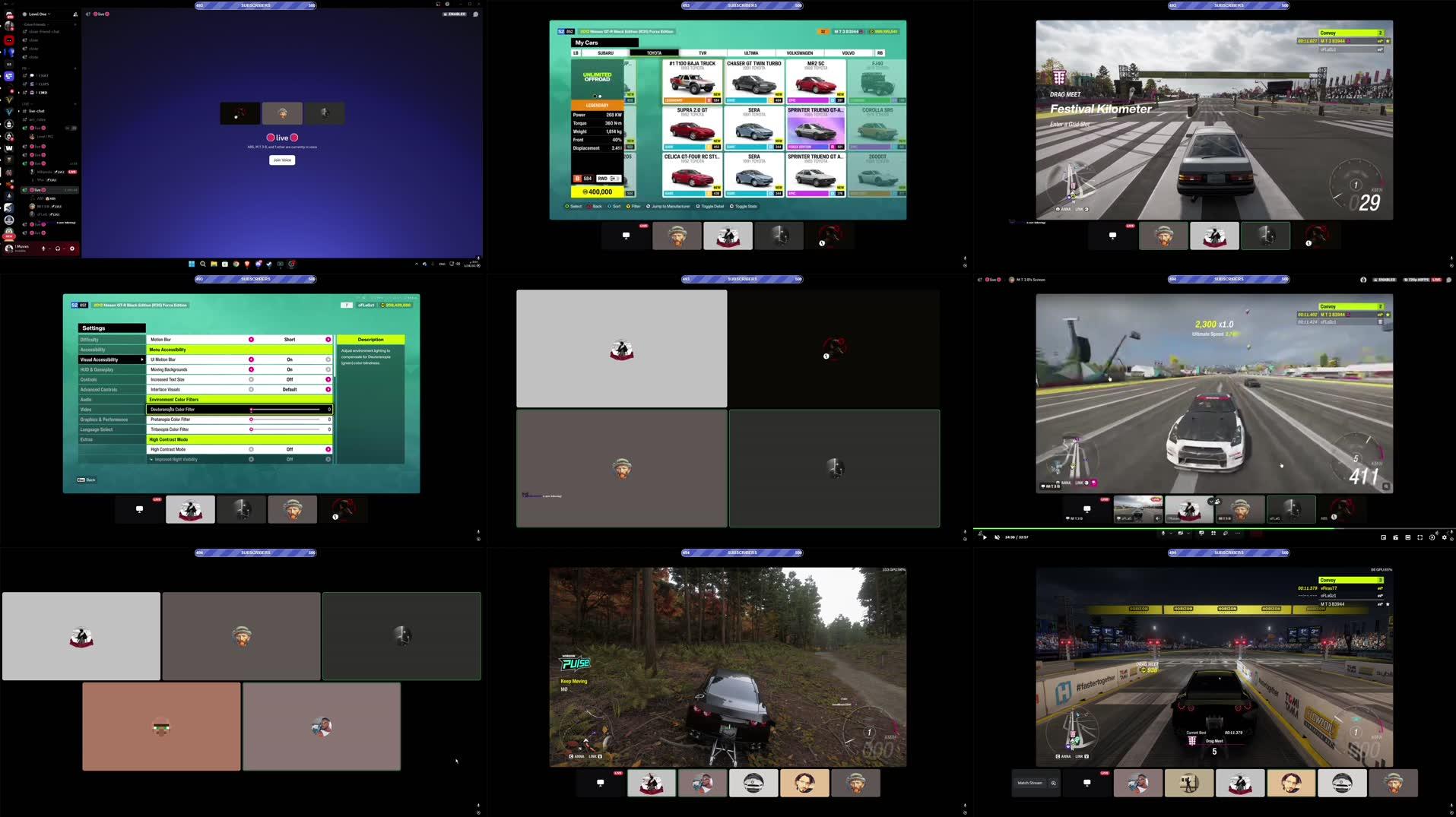Open camera options arrow in stream controls
The width and height of the screenshot is (1456, 817).
click(x=1188, y=534)
